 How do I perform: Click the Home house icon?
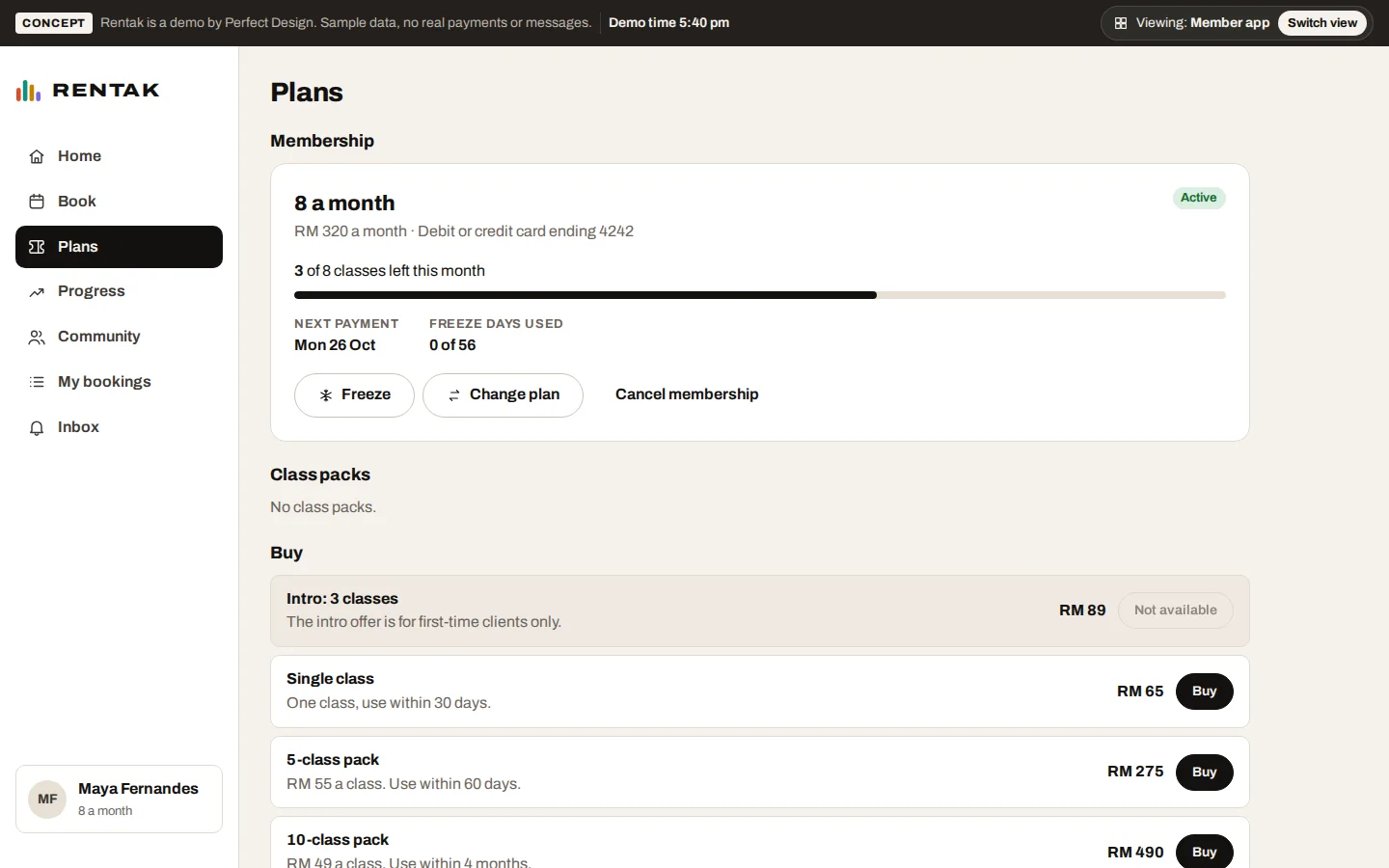click(x=37, y=156)
